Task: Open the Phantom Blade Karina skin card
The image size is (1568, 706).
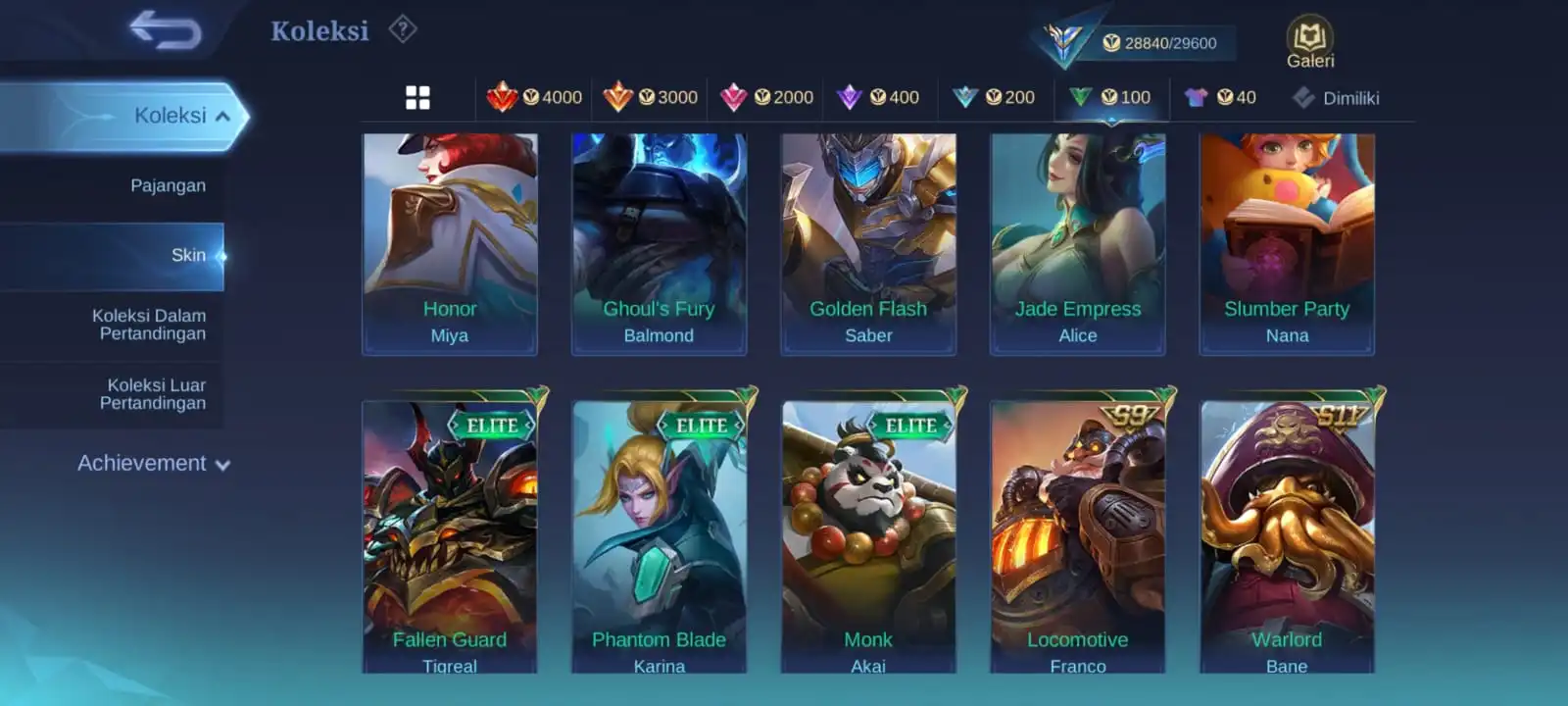Action: click(x=659, y=536)
